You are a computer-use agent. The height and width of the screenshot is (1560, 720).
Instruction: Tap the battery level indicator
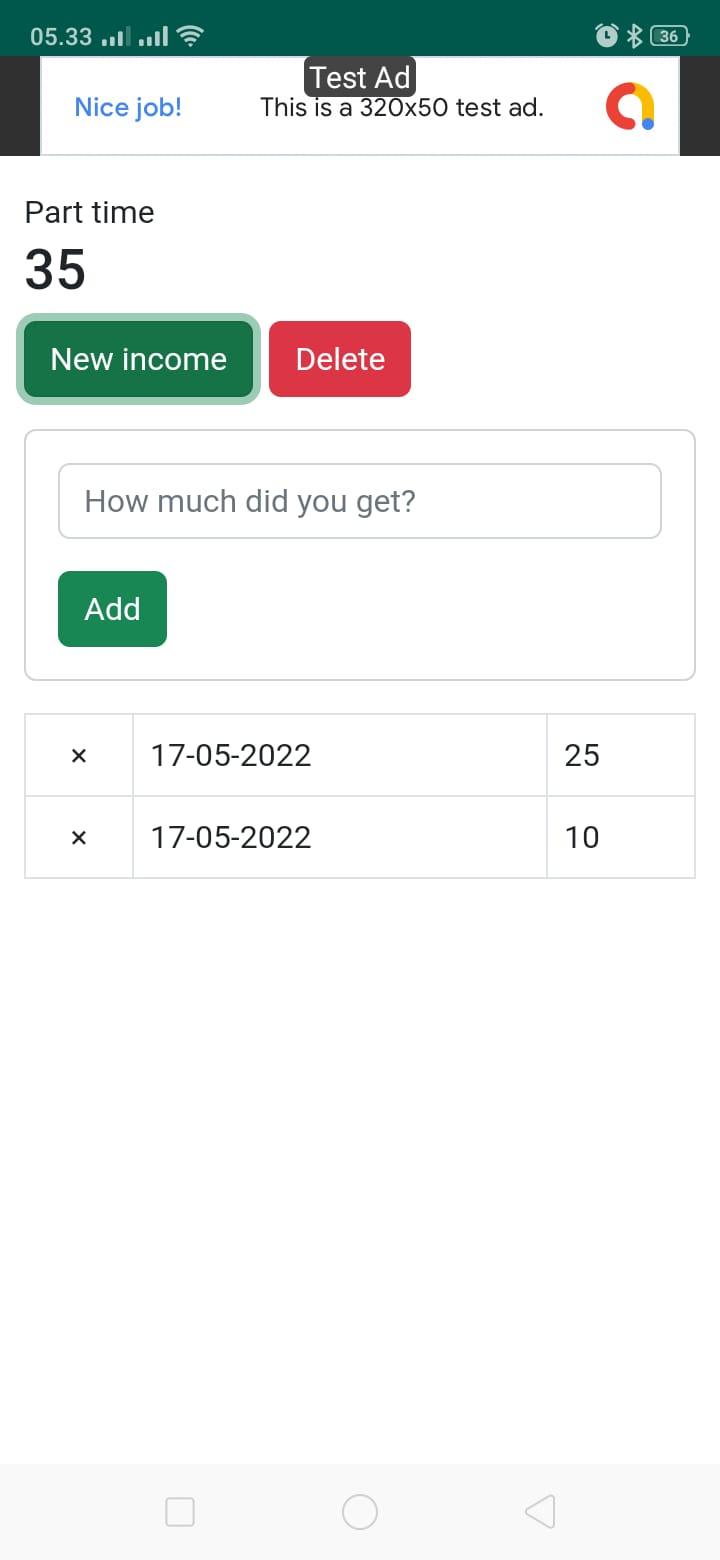coord(670,36)
